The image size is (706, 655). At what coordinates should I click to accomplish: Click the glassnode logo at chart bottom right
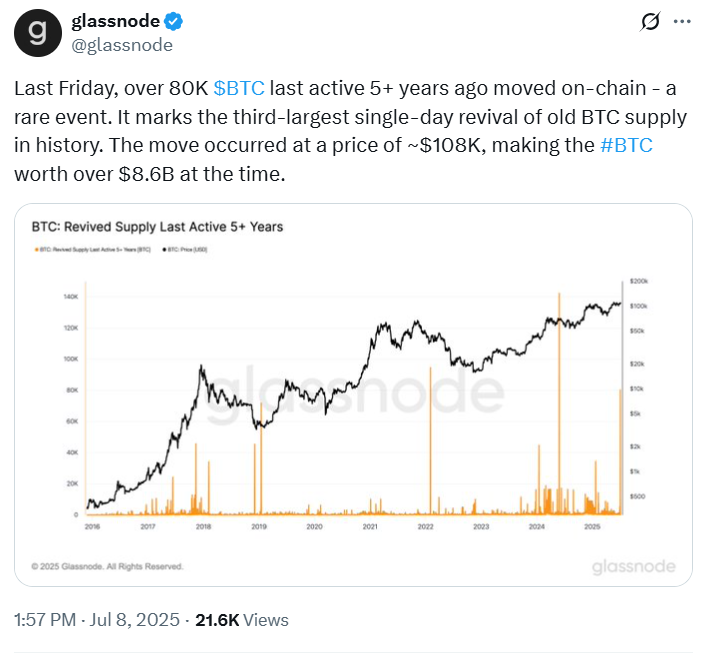[x=634, y=567]
